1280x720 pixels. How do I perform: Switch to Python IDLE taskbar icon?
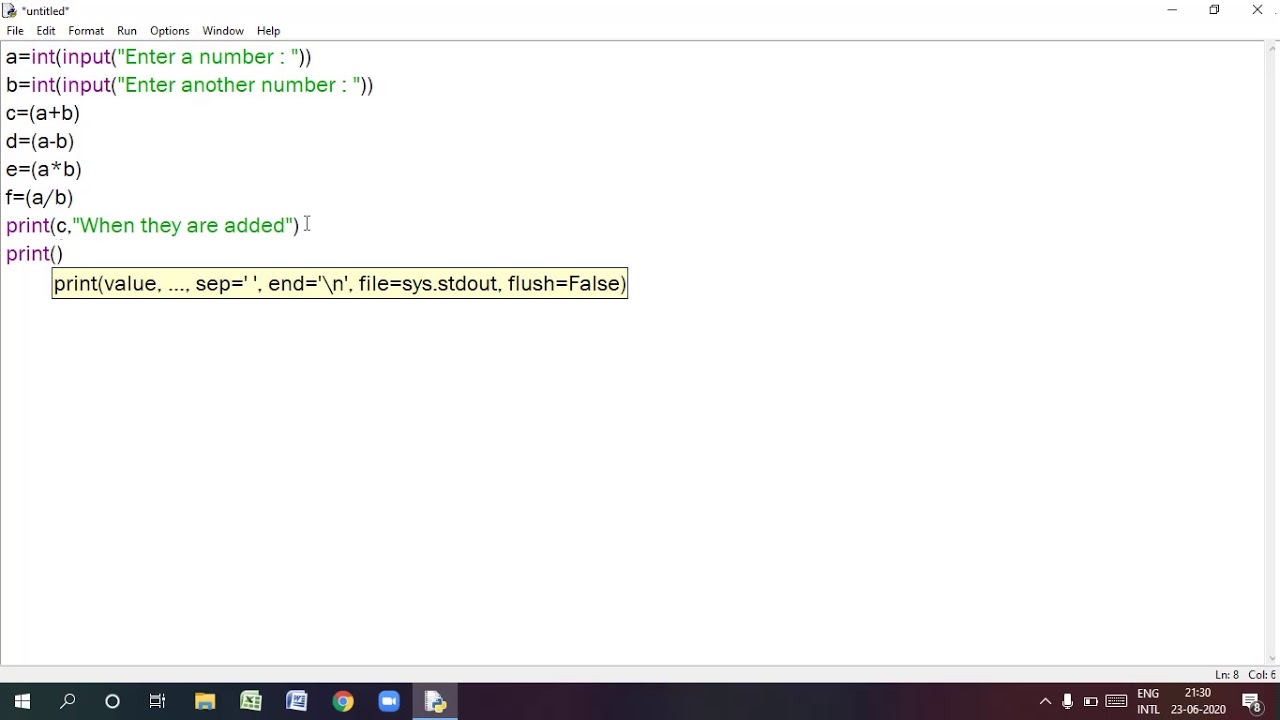435,702
